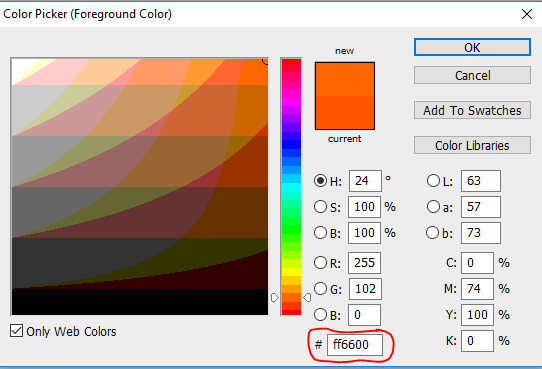Viewport: 542px width, 369px height.
Task: Click the left hue slider arrow marker
Action: coord(274,297)
